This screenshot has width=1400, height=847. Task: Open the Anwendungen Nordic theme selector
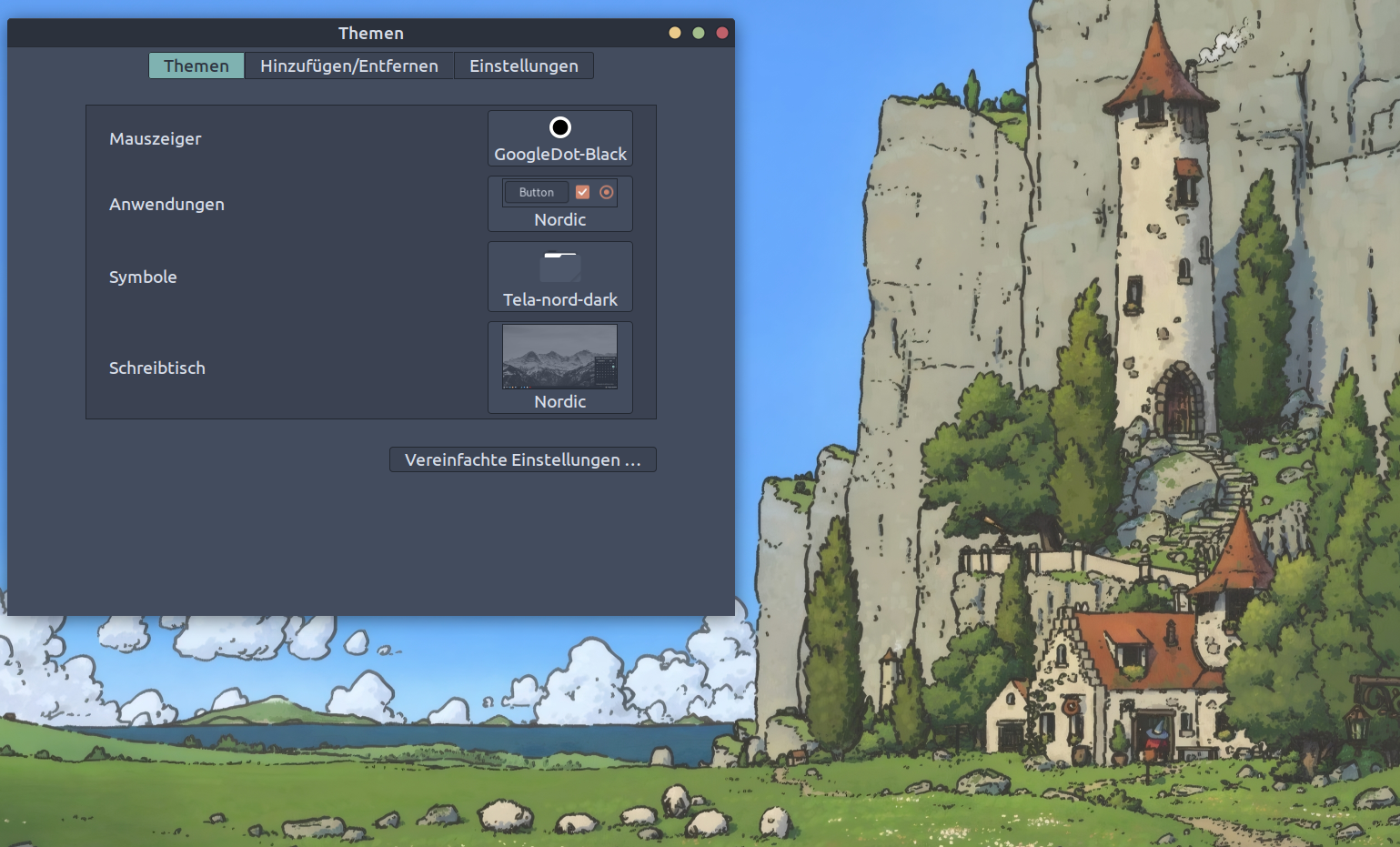560,204
